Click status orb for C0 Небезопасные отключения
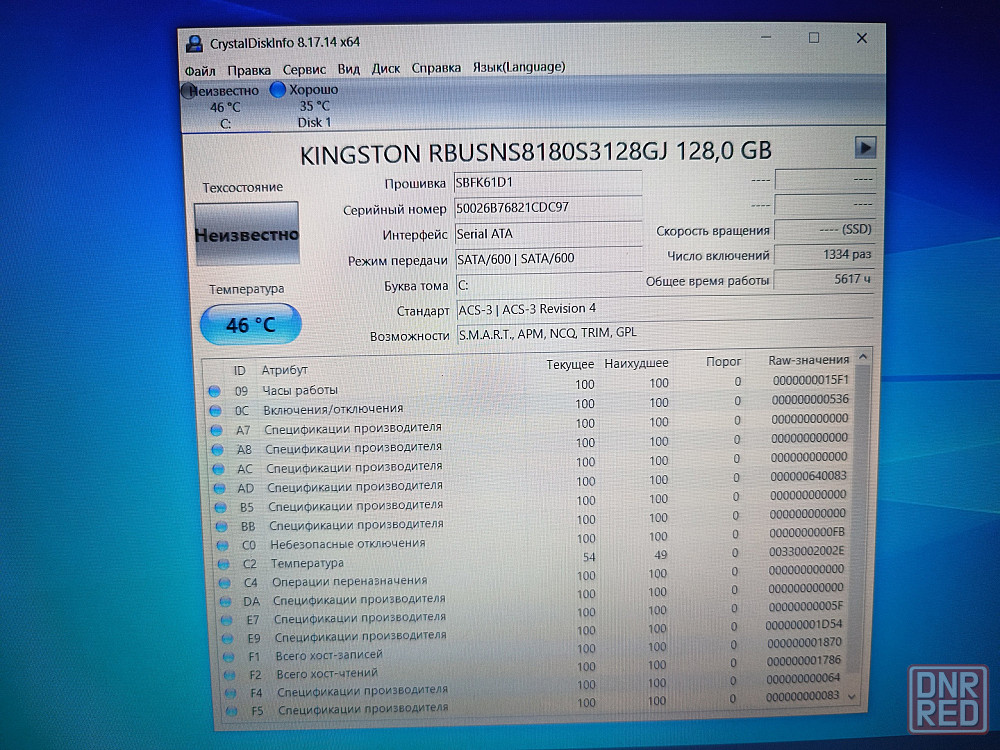Viewport: 1000px width, 750px height. [222, 545]
